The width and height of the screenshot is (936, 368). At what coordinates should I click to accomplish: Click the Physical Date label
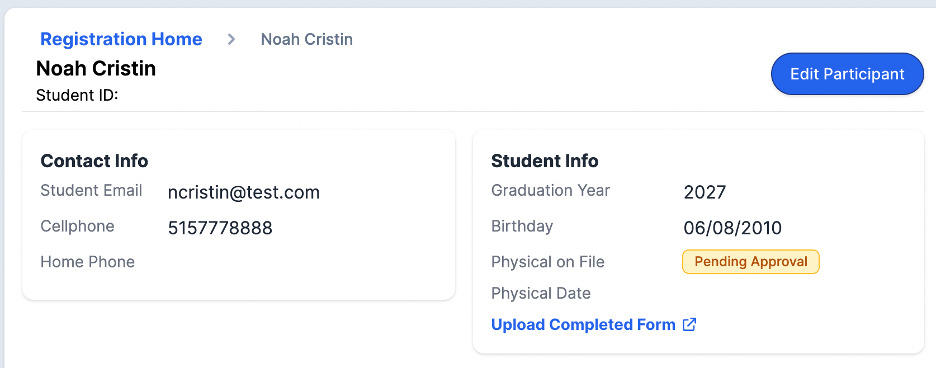541,293
